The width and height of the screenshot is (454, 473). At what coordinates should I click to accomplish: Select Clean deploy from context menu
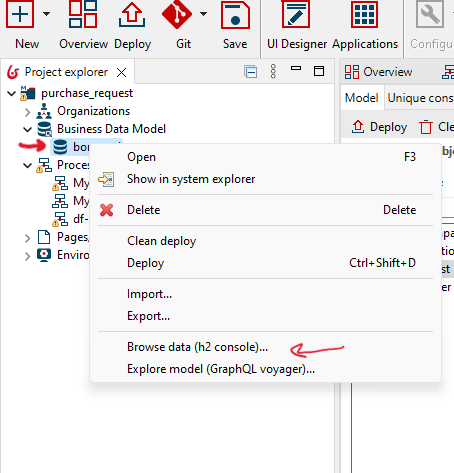click(162, 241)
